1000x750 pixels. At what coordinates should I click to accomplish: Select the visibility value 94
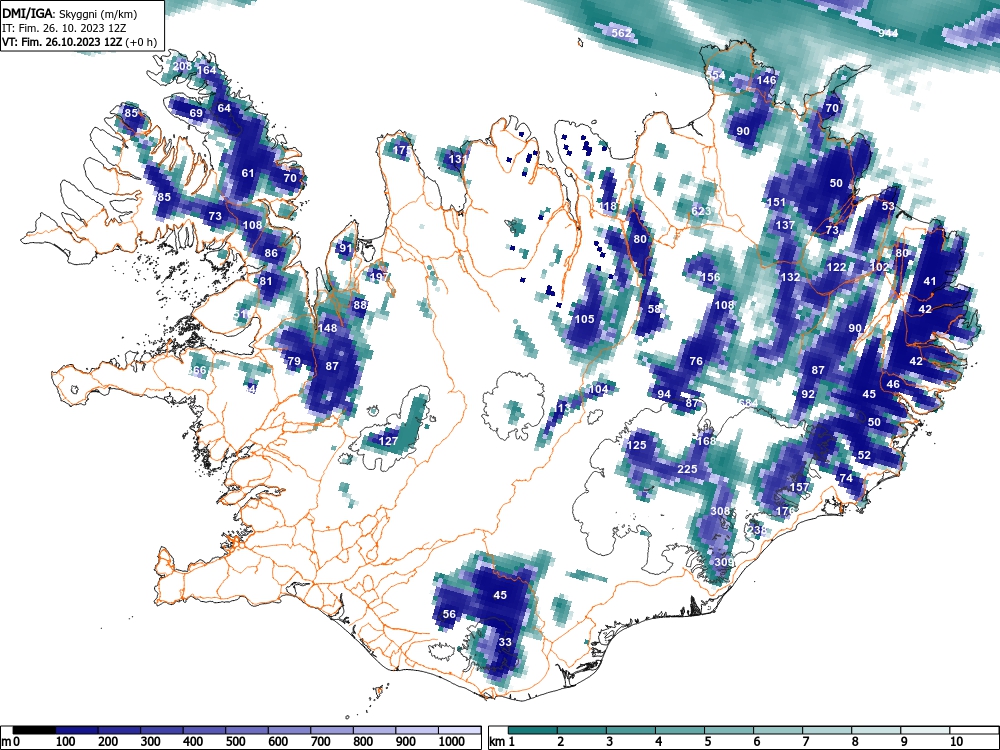point(664,394)
